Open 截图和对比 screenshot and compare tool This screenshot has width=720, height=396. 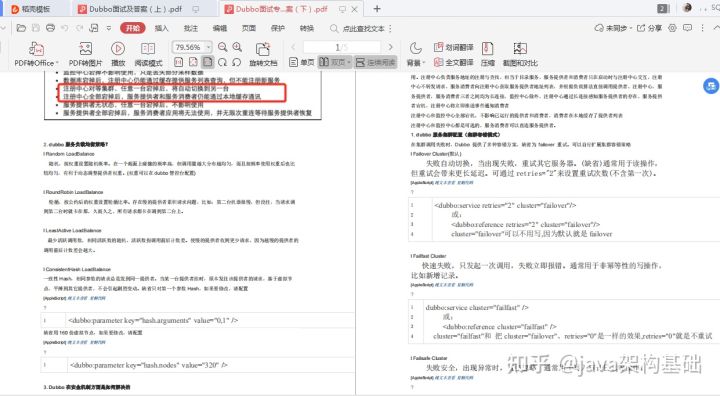(x=520, y=54)
